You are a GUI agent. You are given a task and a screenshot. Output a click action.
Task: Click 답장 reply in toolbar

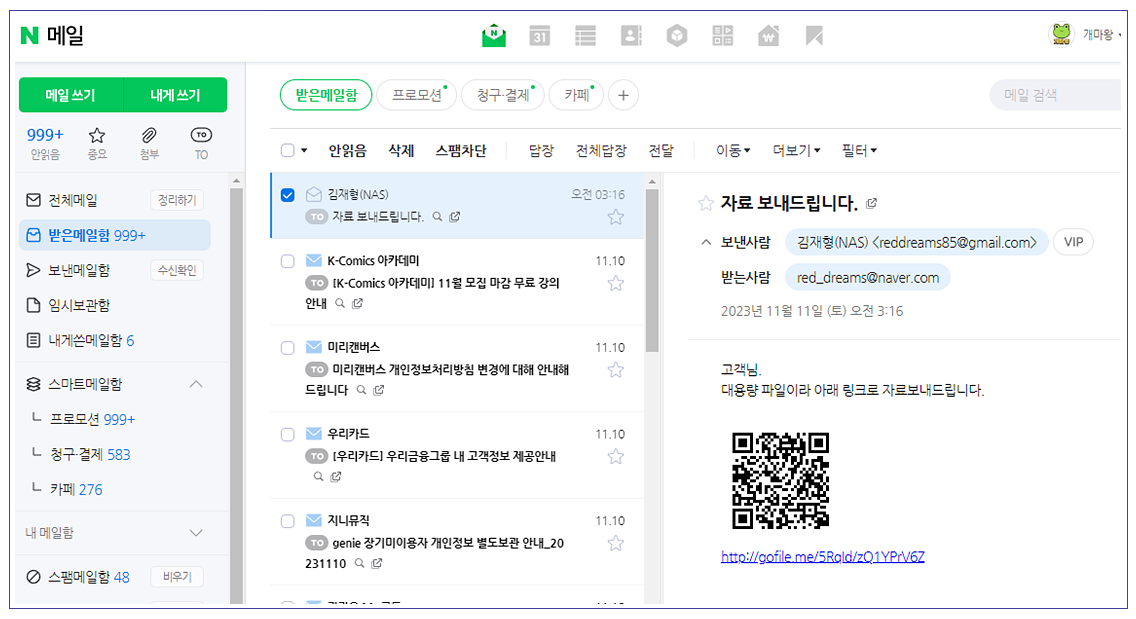click(541, 151)
